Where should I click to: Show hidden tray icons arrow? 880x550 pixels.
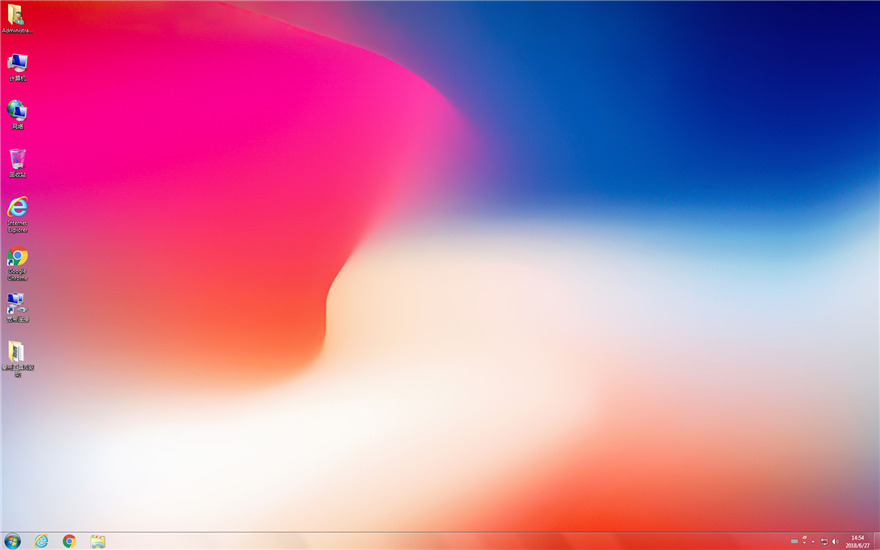(x=813, y=542)
